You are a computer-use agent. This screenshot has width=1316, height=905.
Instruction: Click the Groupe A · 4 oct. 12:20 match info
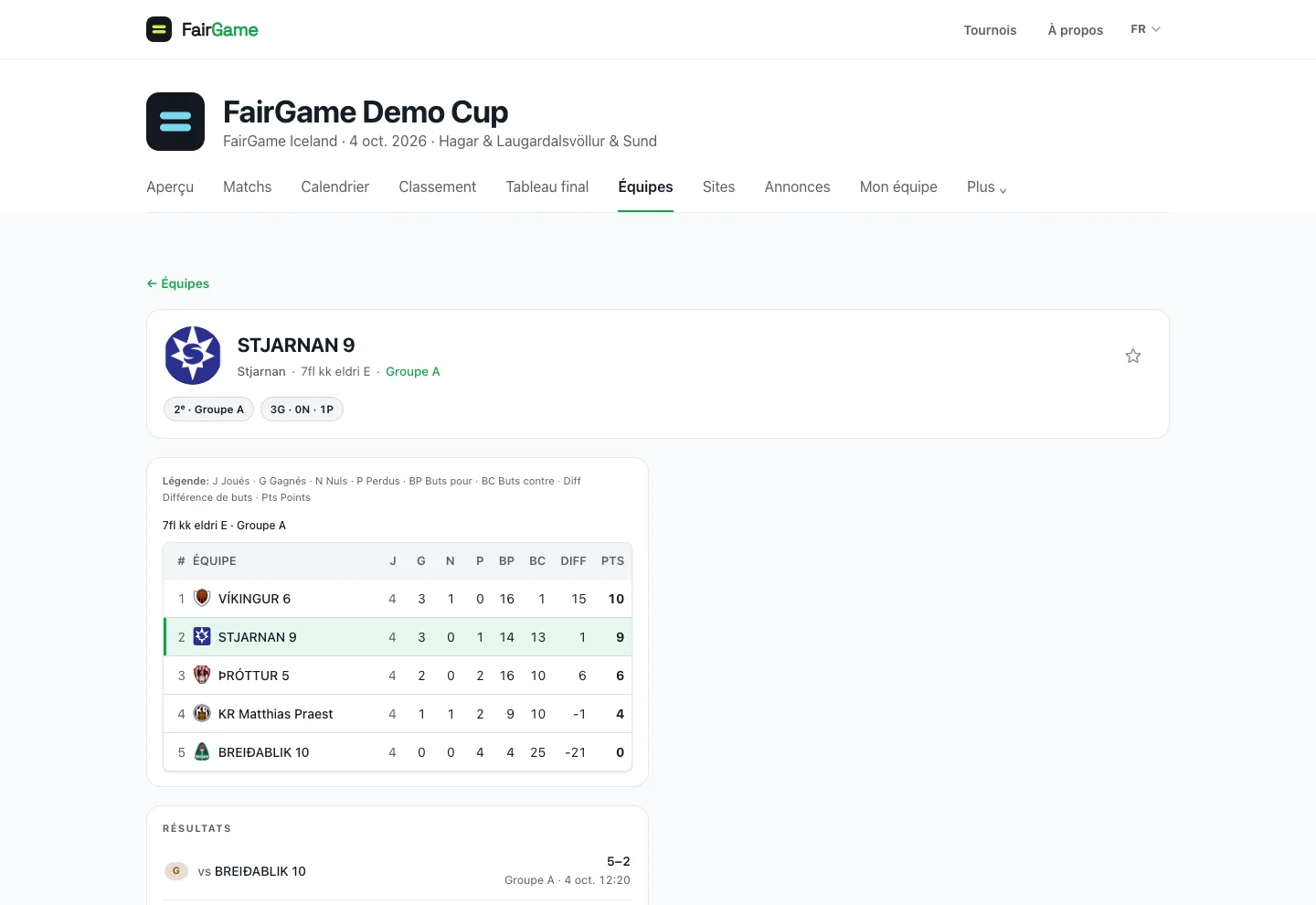coord(568,880)
